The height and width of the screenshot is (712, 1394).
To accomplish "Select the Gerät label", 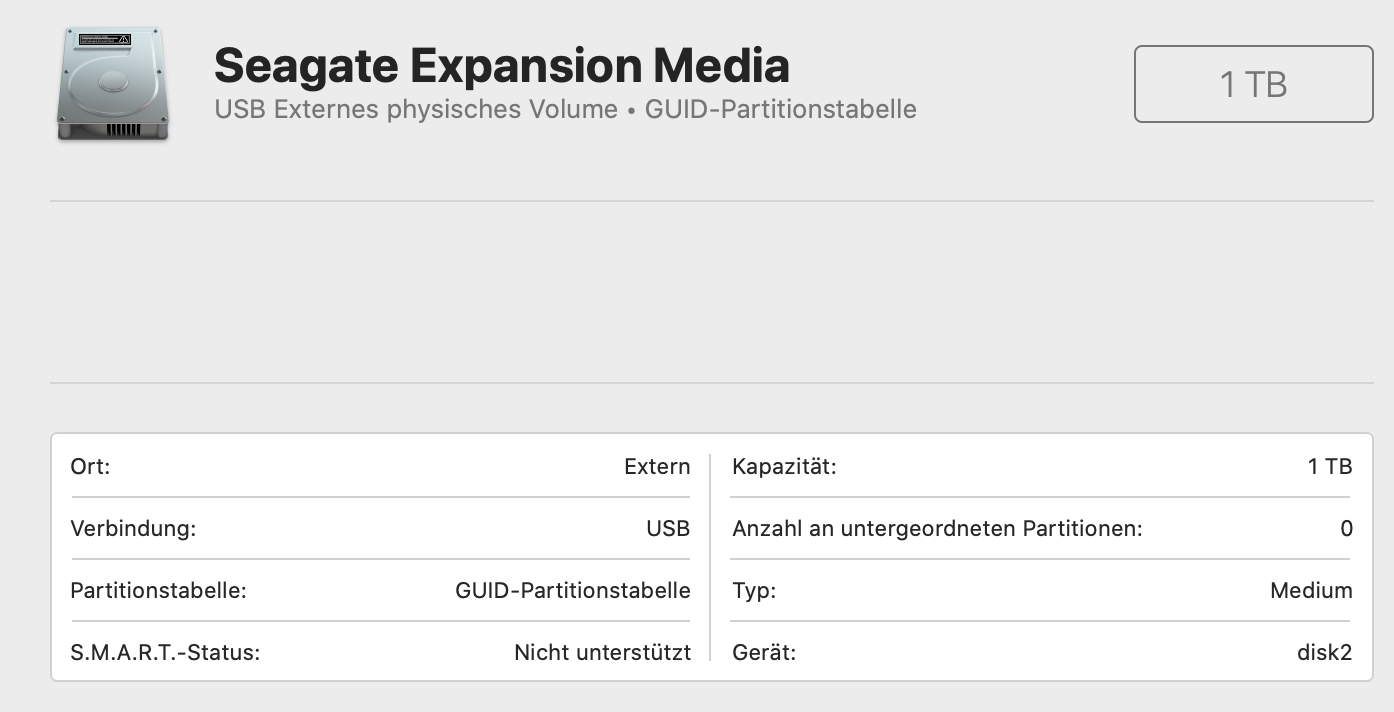I will tap(764, 653).
